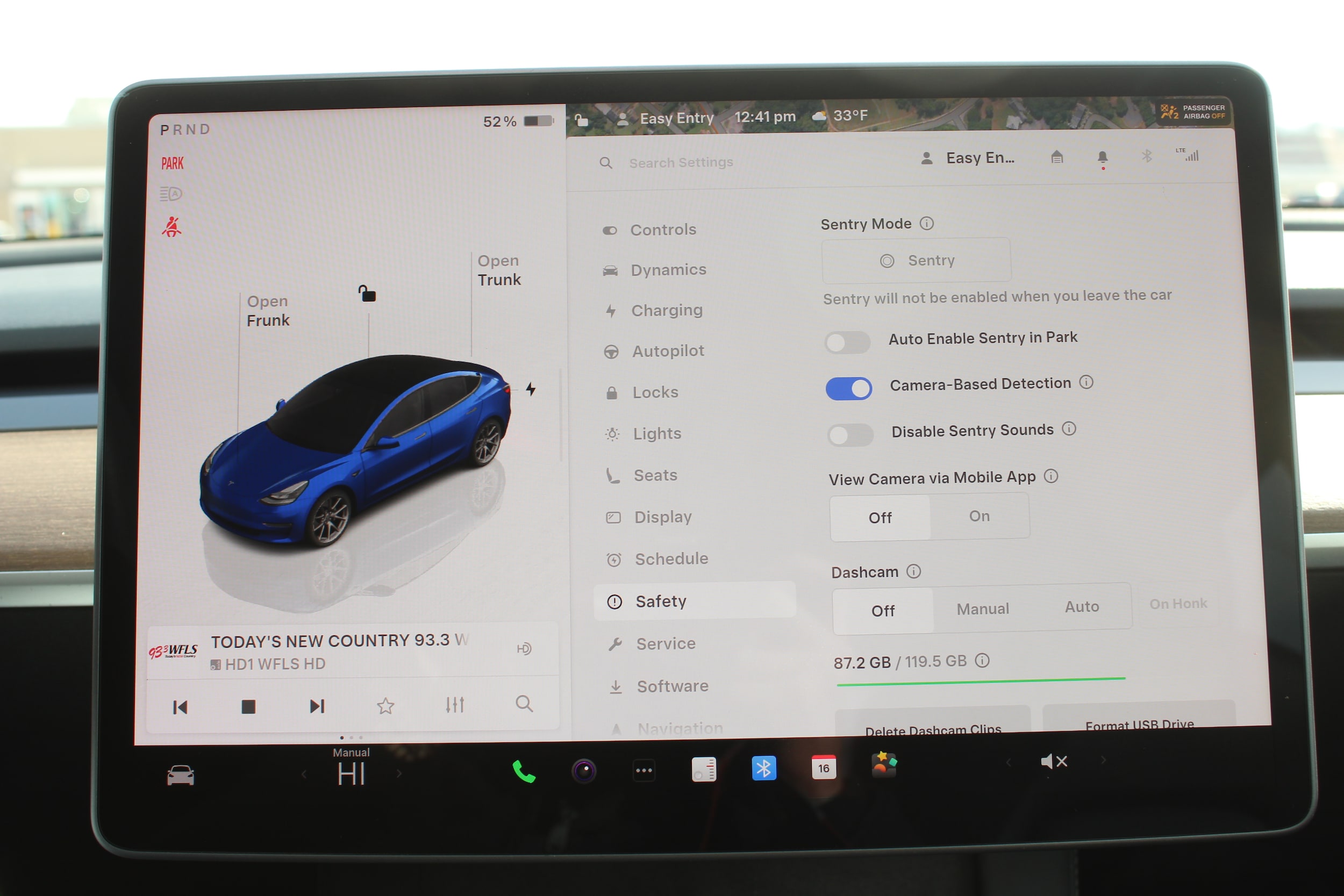Image resolution: width=1344 pixels, height=896 pixels.
Task: Open the calendar app icon
Action: 824,768
